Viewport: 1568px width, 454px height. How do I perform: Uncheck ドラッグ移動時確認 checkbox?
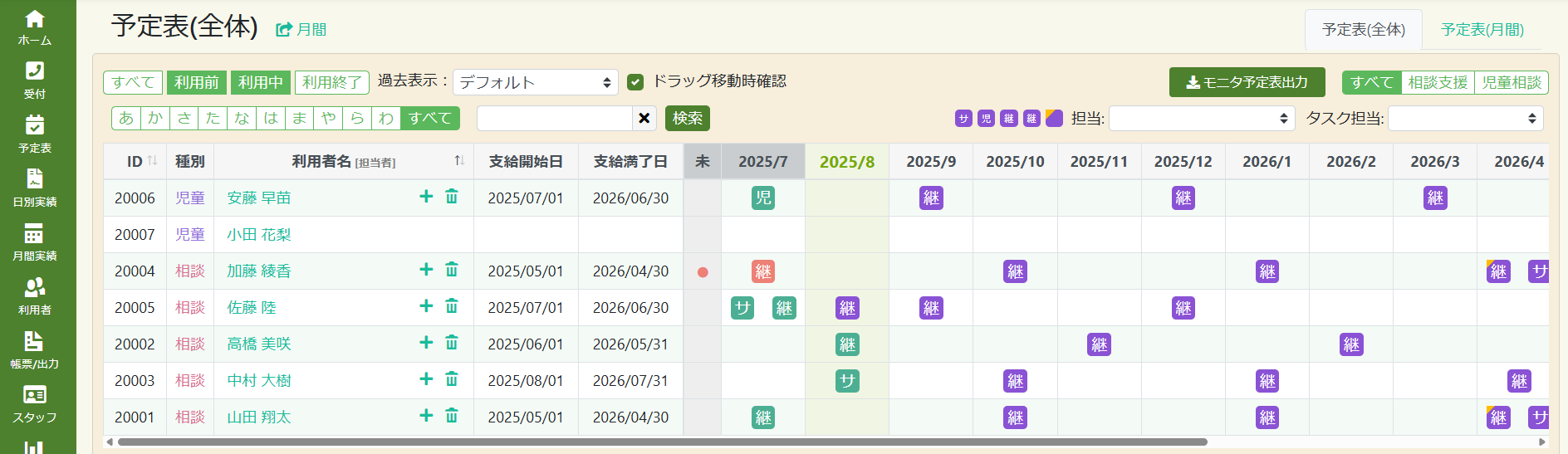(635, 82)
